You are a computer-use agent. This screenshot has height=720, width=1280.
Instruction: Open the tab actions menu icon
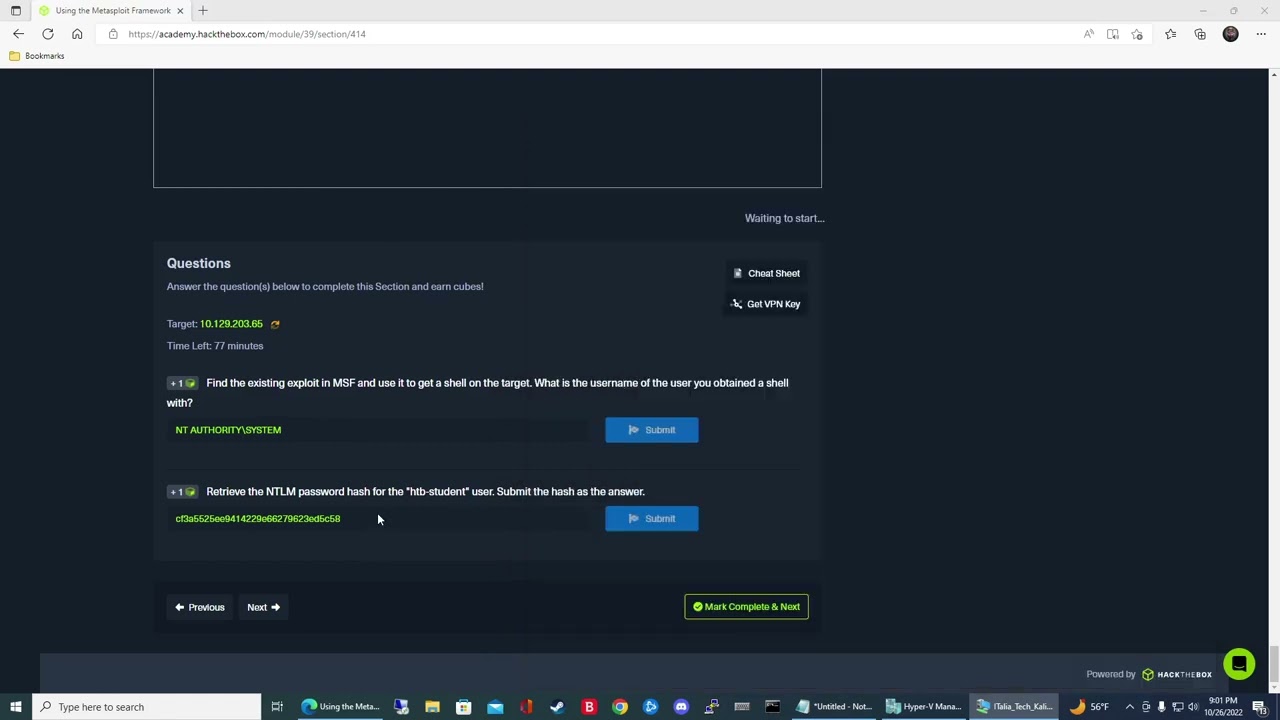click(16, 10)
